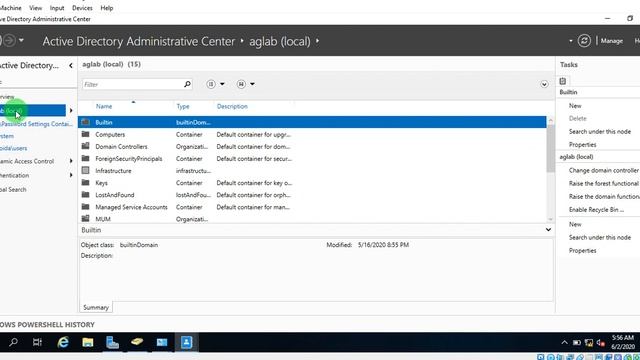640x360 pixels.
Task: Open the Manage menu
Action: coord(611,41)
